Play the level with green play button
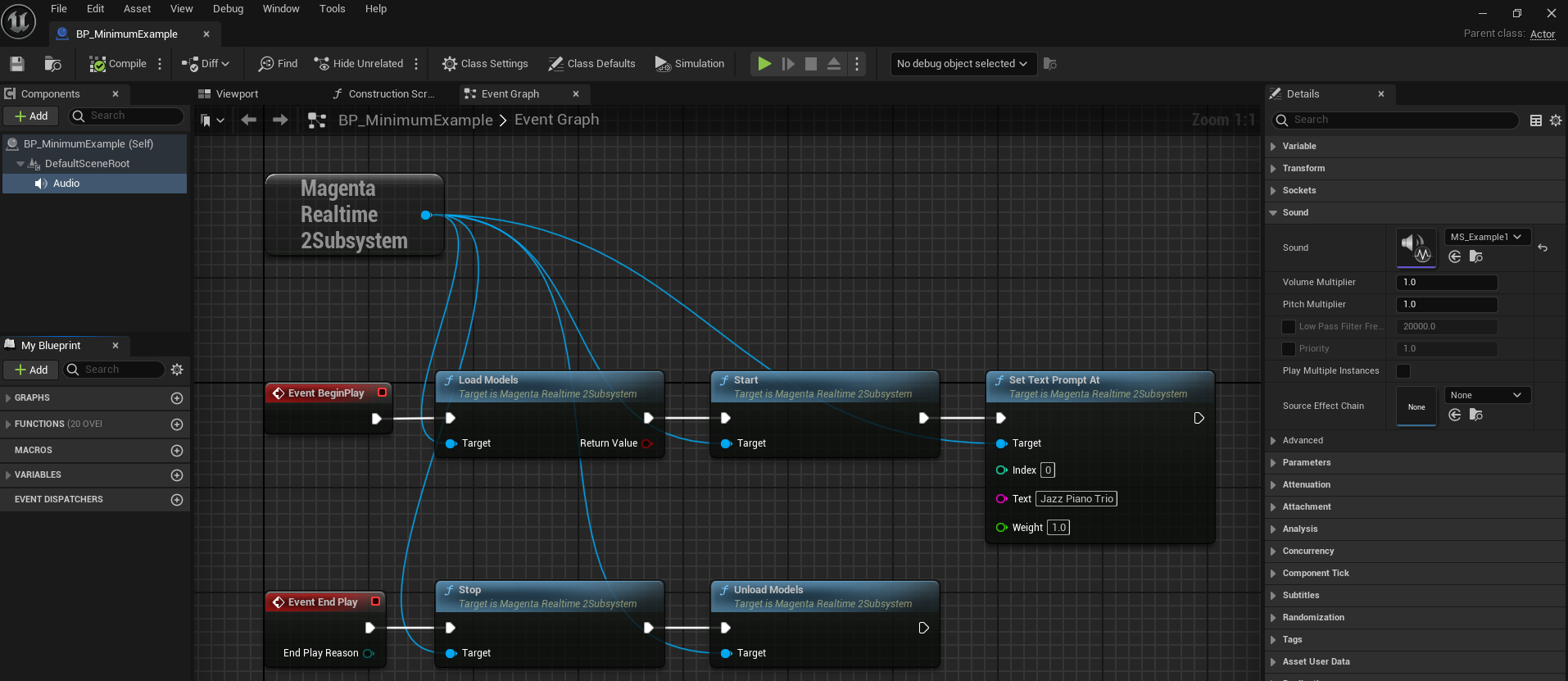 (764, 64)
